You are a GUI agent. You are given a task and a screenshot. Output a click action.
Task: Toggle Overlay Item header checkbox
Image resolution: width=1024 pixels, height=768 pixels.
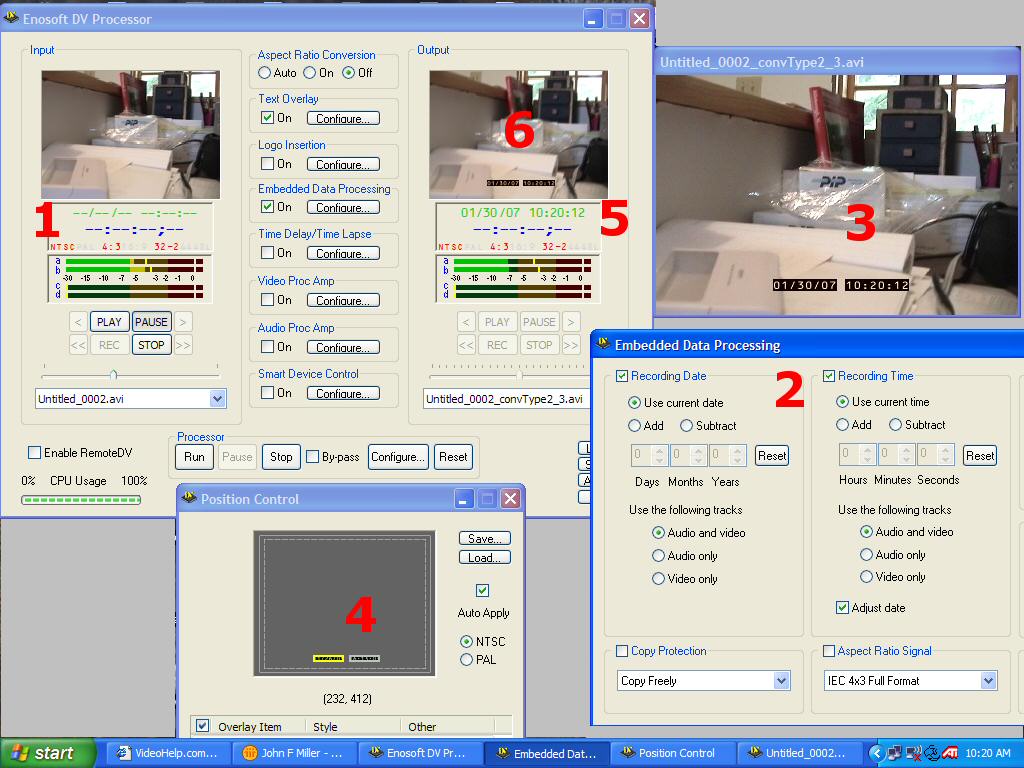point(202,726)
